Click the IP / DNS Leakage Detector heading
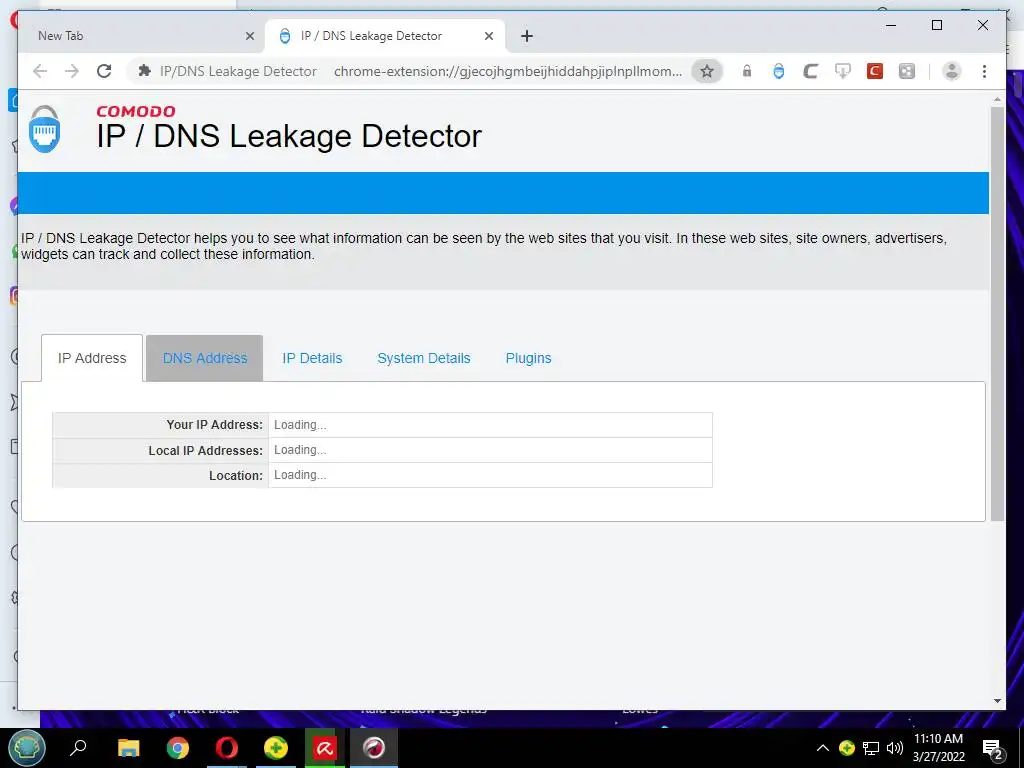1024x768 pixels. (289, 136)
